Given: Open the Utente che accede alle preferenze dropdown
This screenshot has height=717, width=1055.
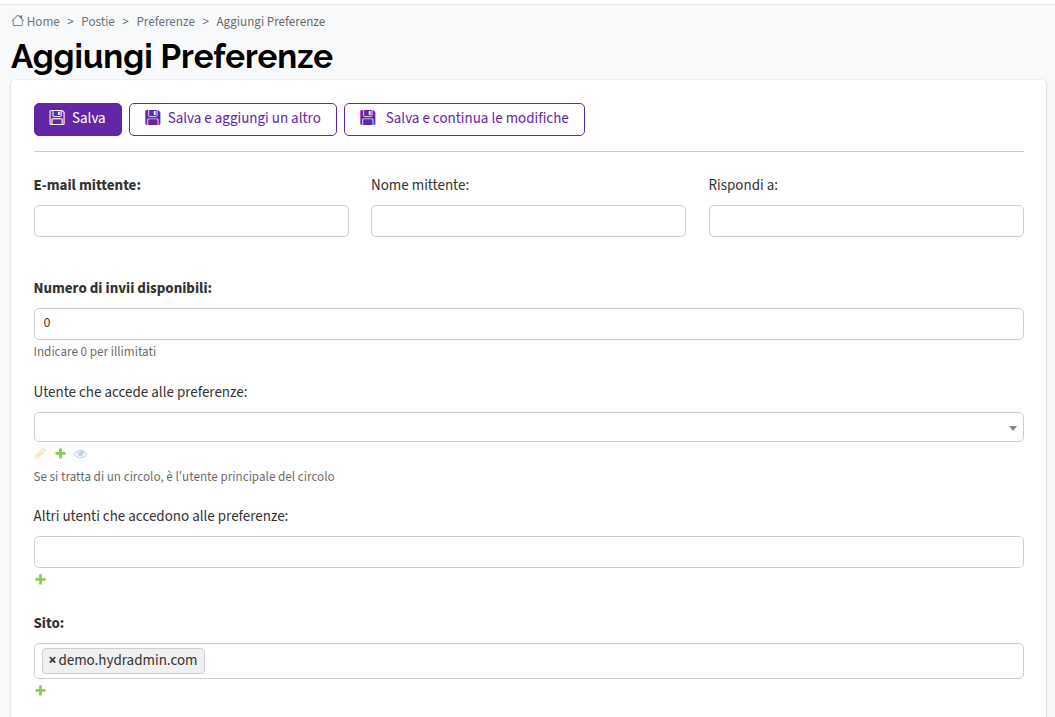Looking at the screenshot, I should pyautogui.click(x=529, y=427).
